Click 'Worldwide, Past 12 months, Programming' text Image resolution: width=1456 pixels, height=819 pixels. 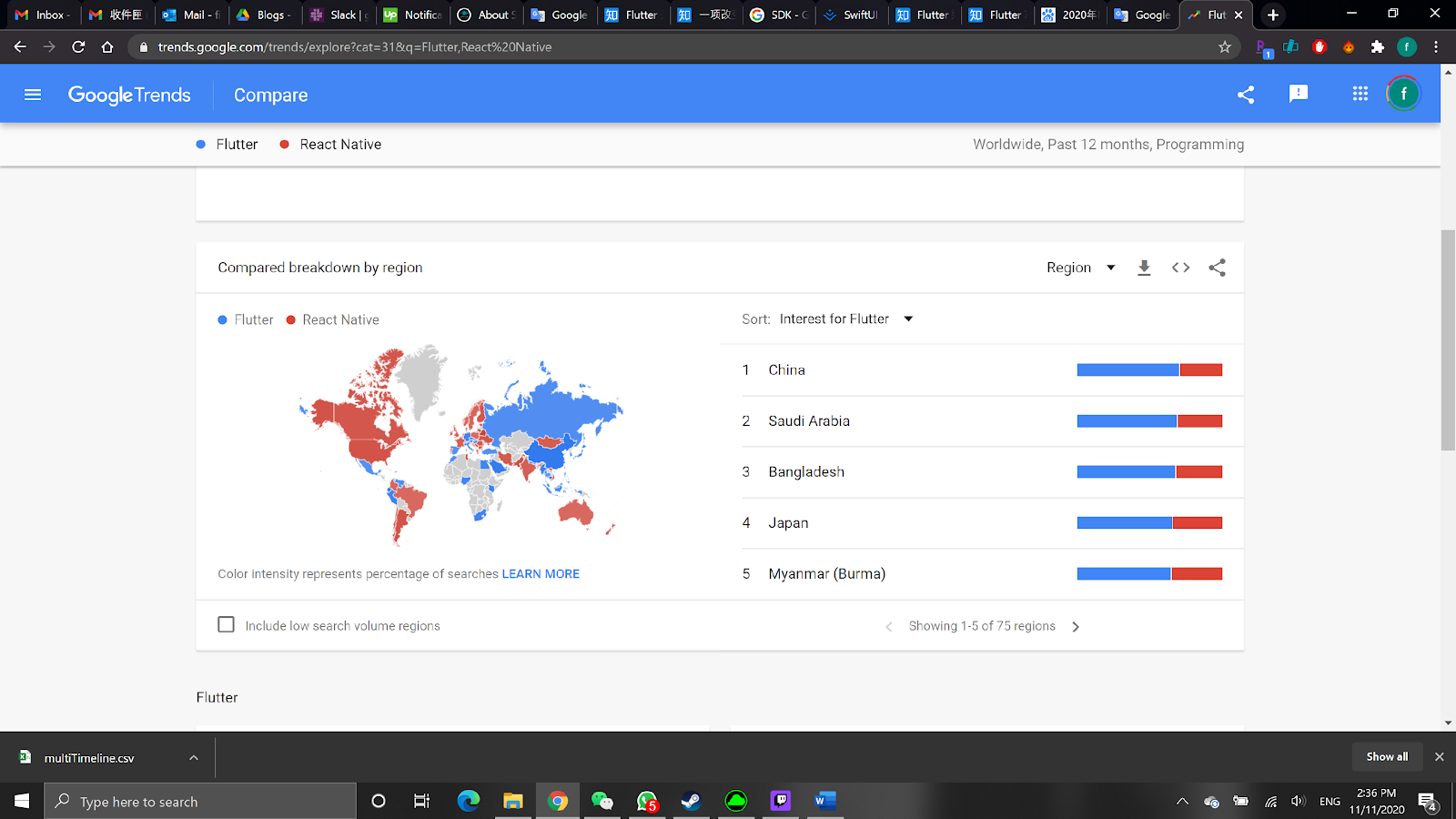pos(1108,145)
